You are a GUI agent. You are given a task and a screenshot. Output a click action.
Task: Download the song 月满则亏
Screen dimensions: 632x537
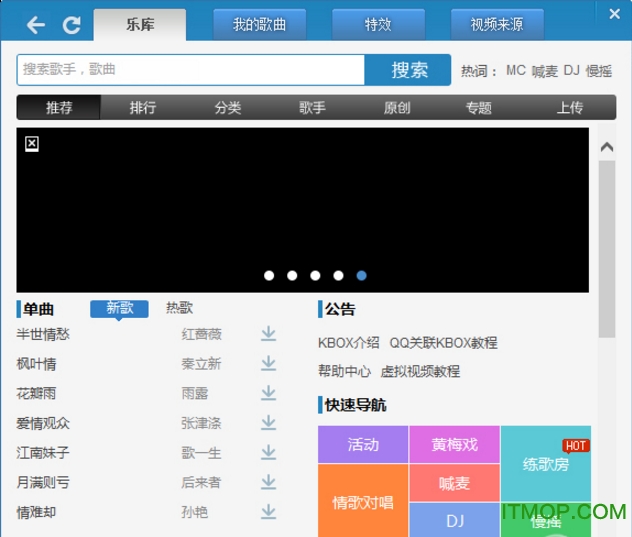click(268, 482)
